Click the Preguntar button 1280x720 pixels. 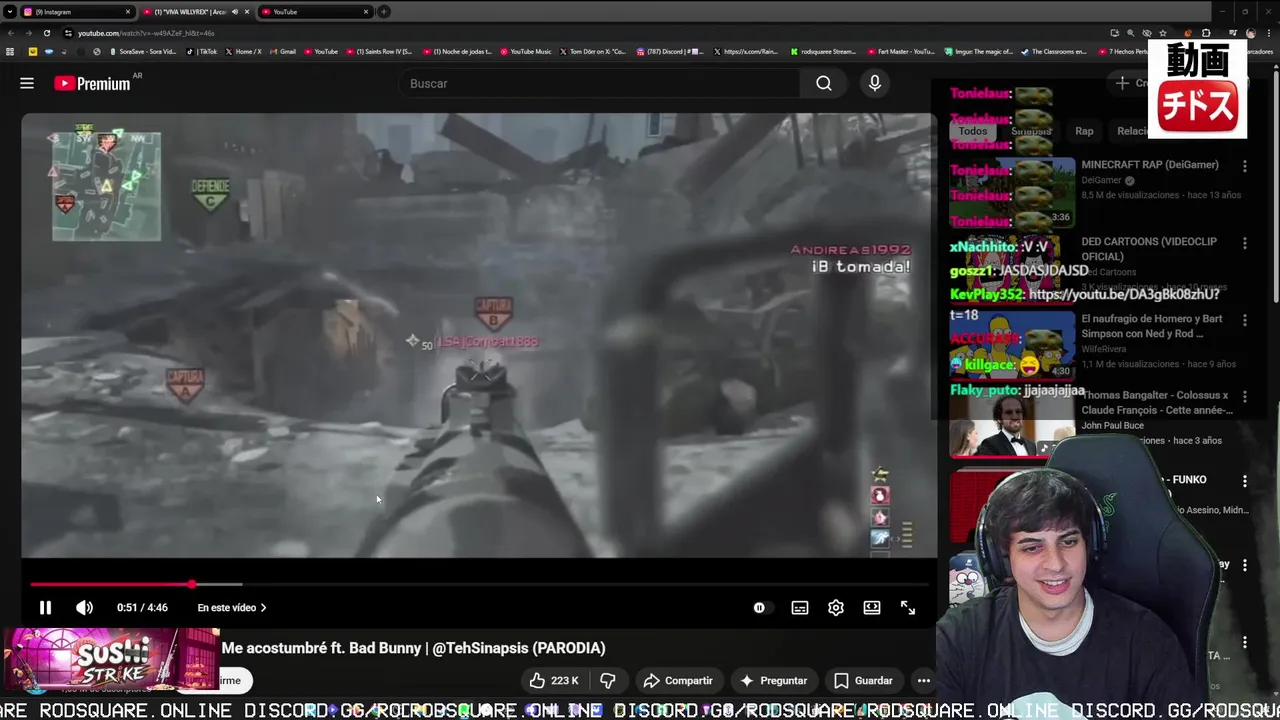click(x=772, y=681)
